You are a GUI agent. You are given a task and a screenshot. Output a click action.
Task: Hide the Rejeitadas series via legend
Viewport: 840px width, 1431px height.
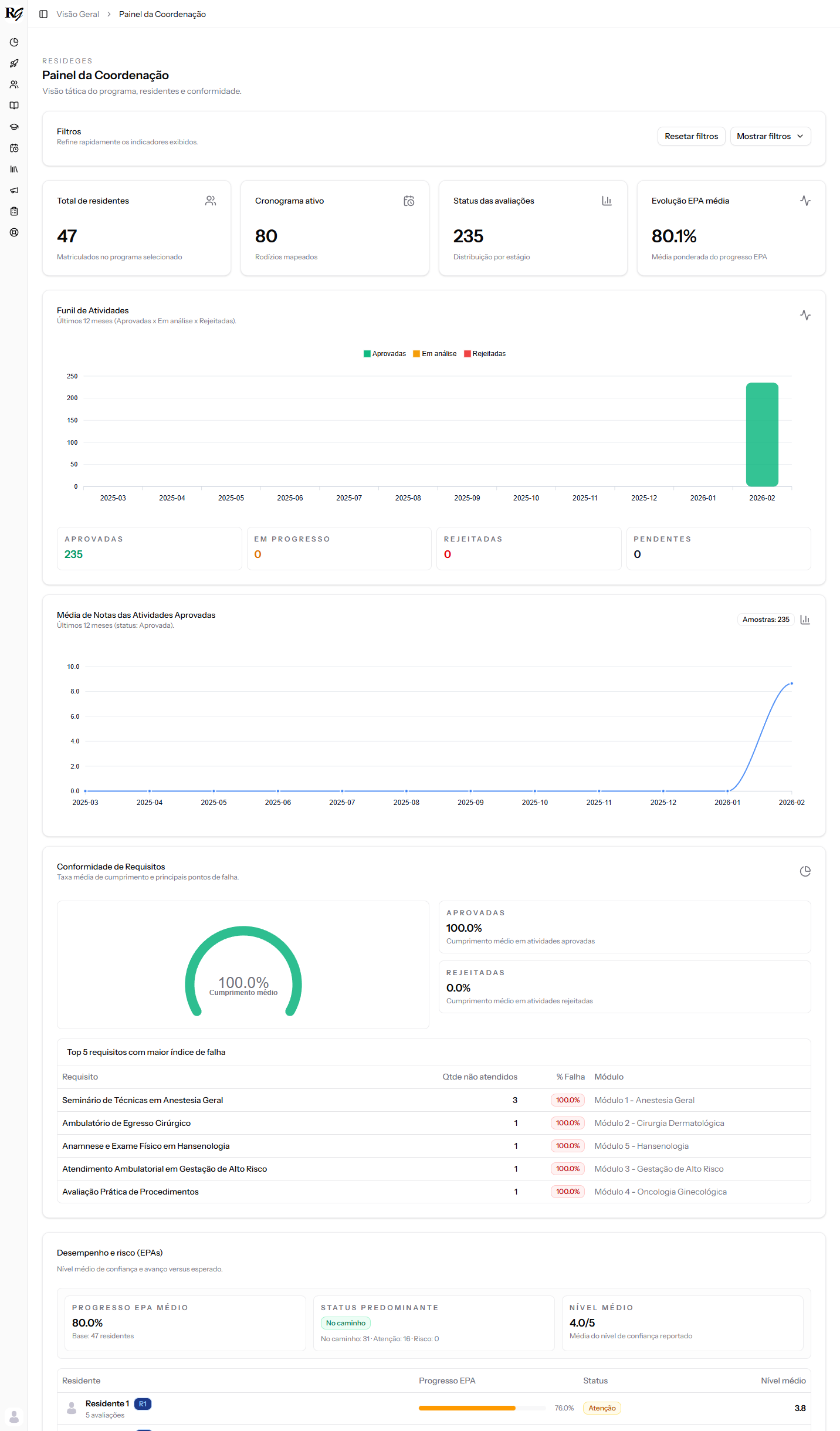point(485,354)
